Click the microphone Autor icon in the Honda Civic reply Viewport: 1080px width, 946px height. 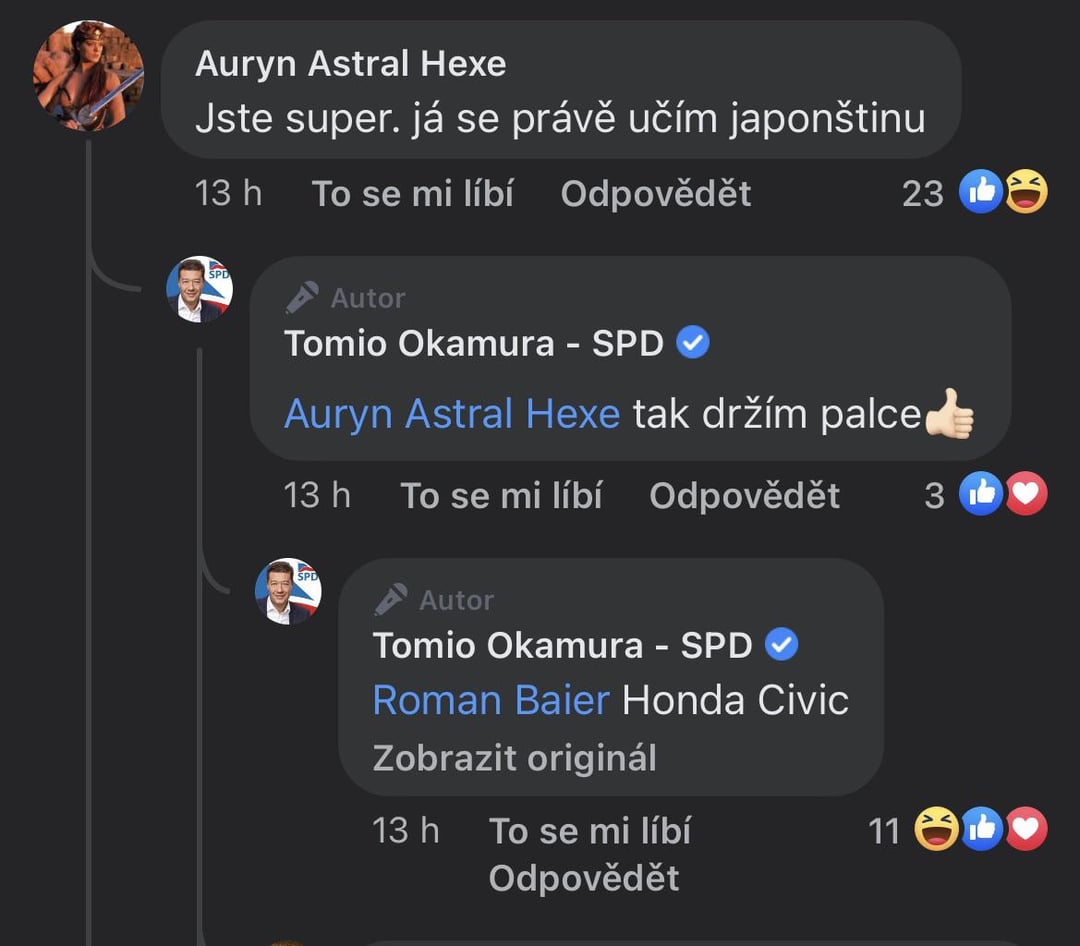click(391, 599)
